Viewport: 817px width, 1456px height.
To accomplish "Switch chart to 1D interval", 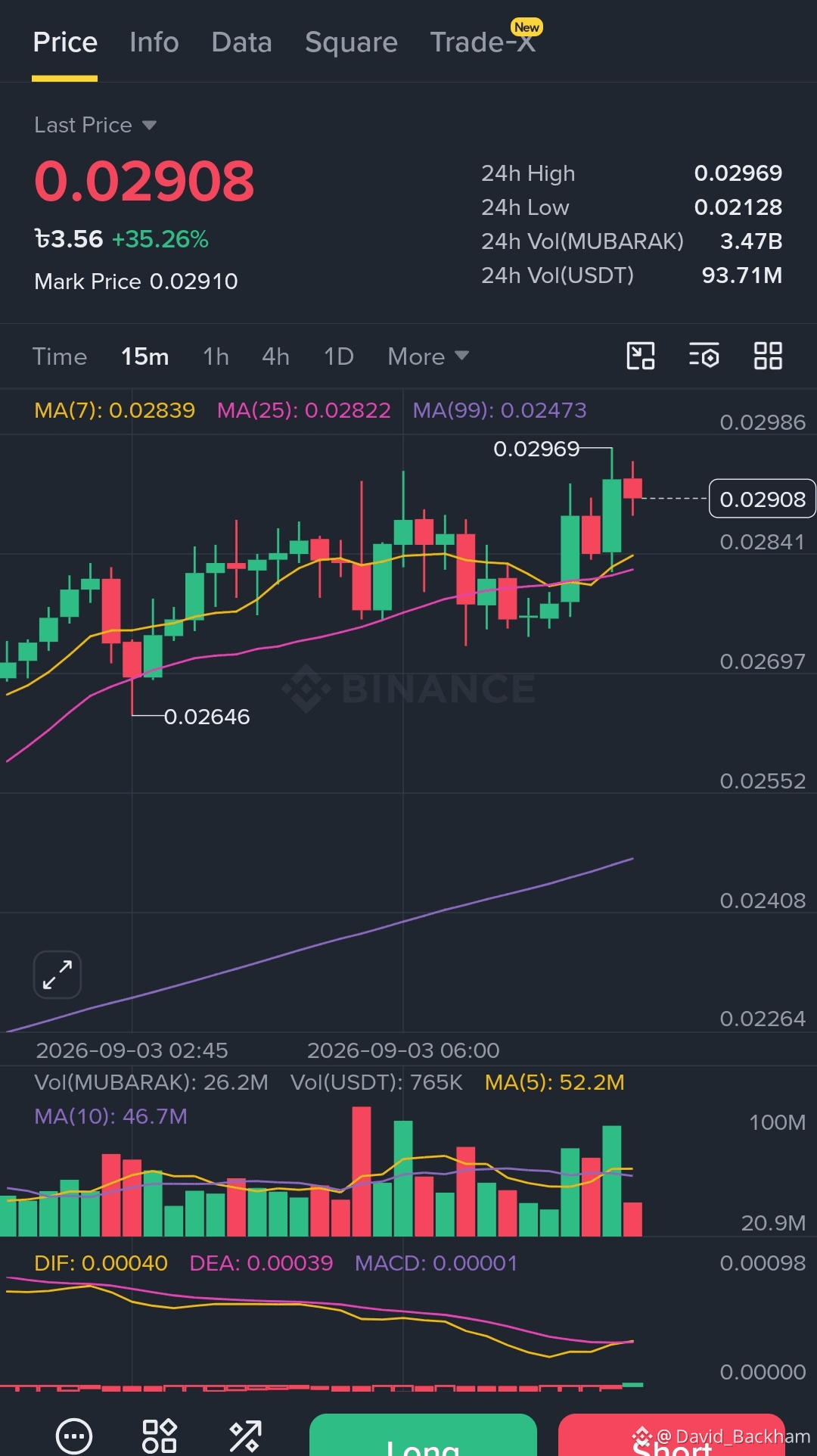I will click(x=339, y=356).
